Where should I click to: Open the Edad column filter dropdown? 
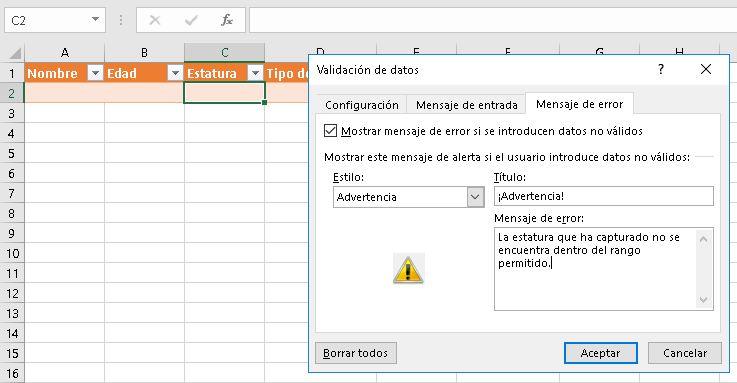[175, 73]
